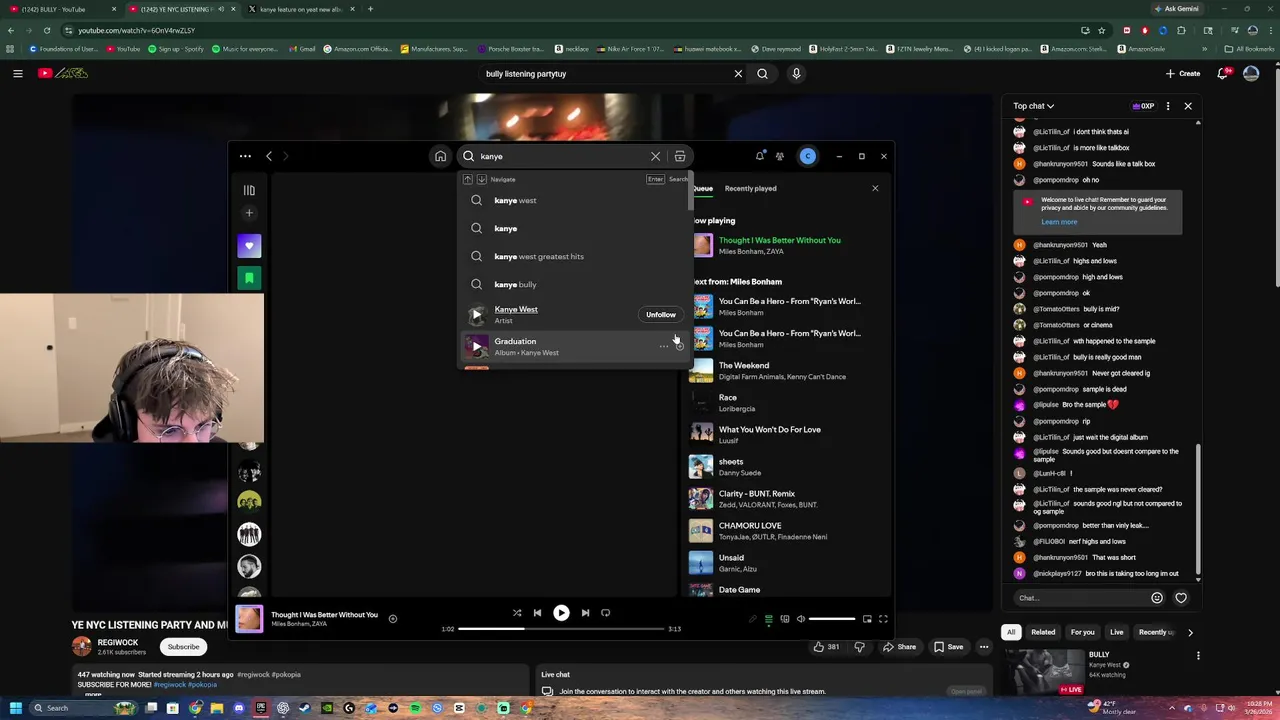
Task: Search YouTube with voice microphone
Action: 796,73
